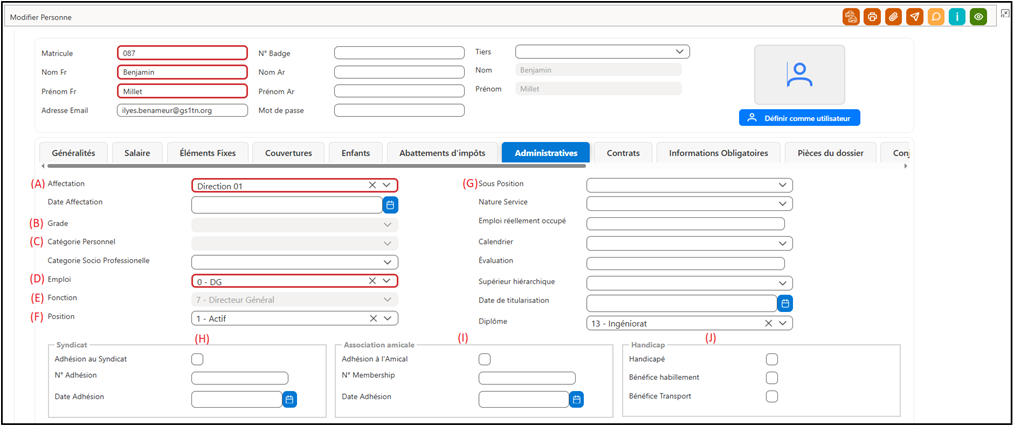Open the Salaire tab
Viewport: 1014px width, 426px height.
(137, 153)
